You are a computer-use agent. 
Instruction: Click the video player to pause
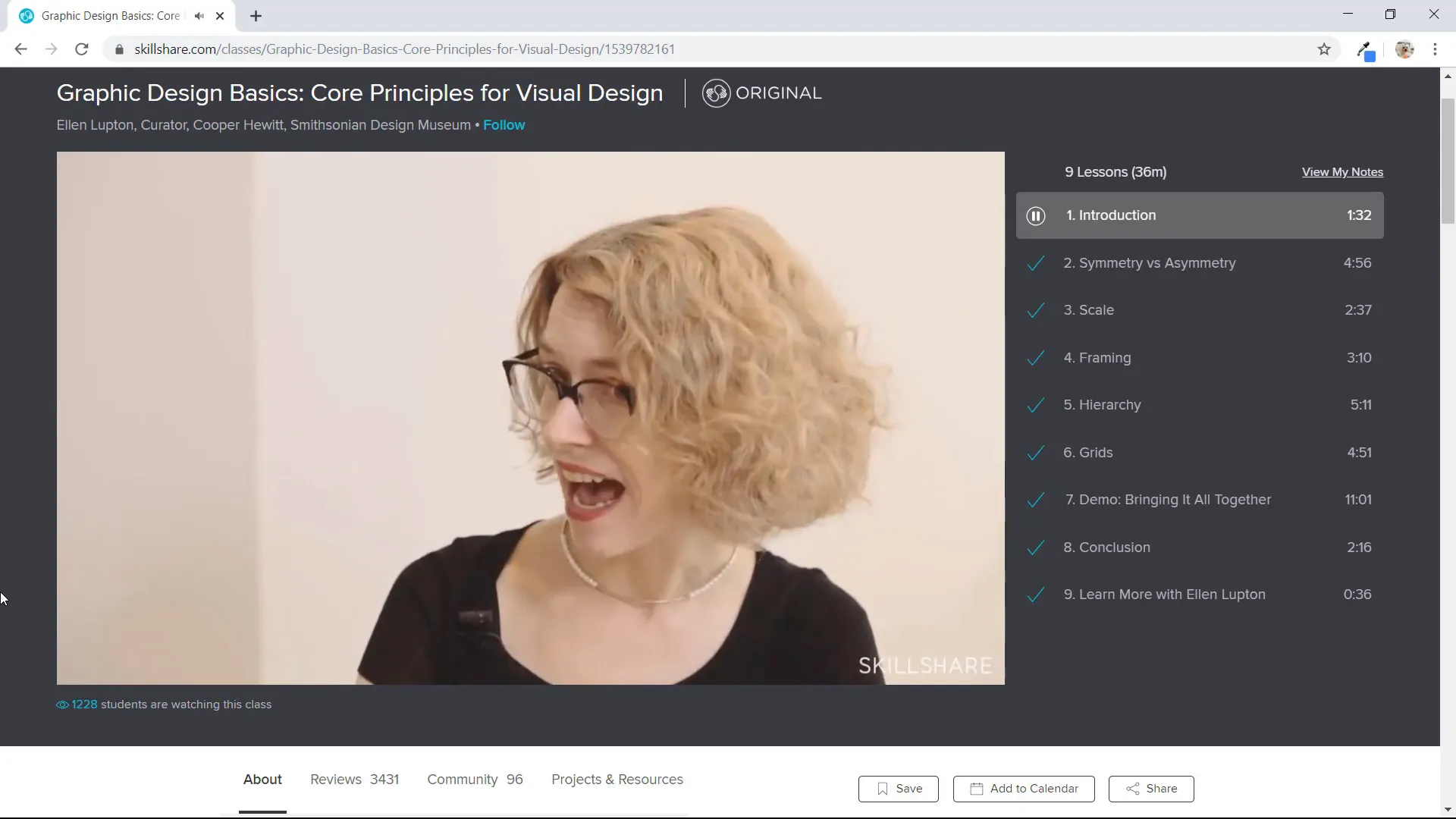point(531,419)
